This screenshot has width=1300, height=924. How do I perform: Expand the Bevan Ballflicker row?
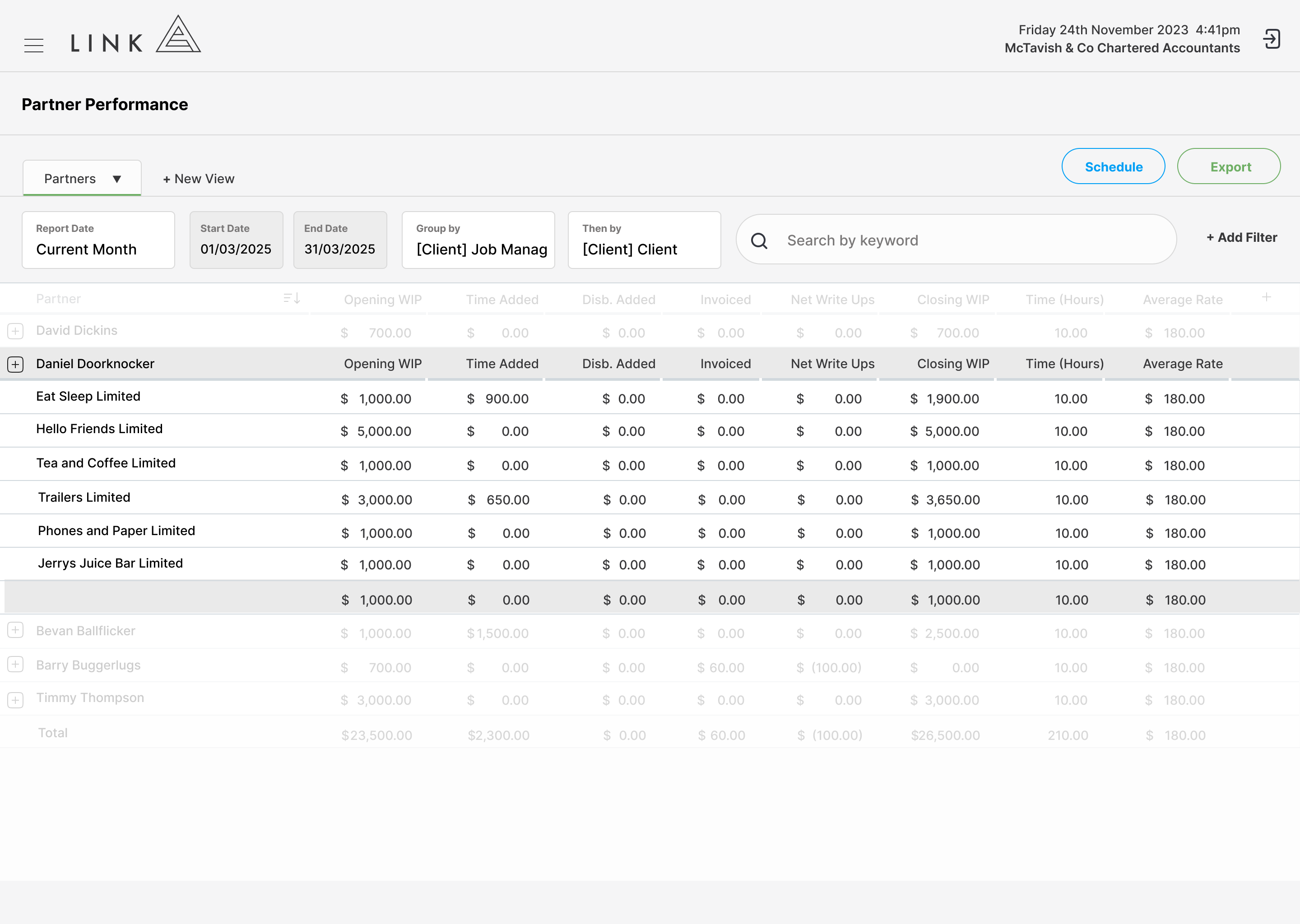tap(15, 630)
